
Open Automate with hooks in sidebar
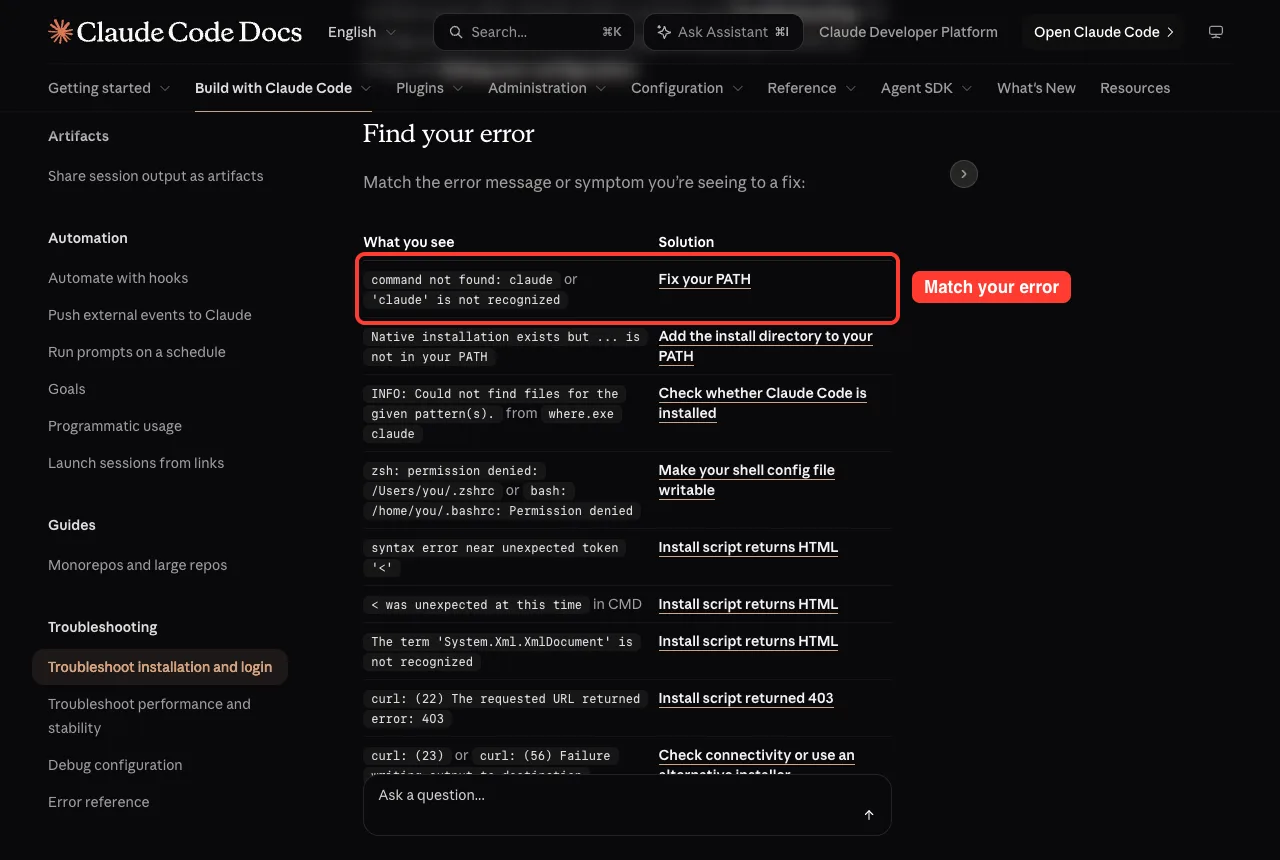[118, 278]
